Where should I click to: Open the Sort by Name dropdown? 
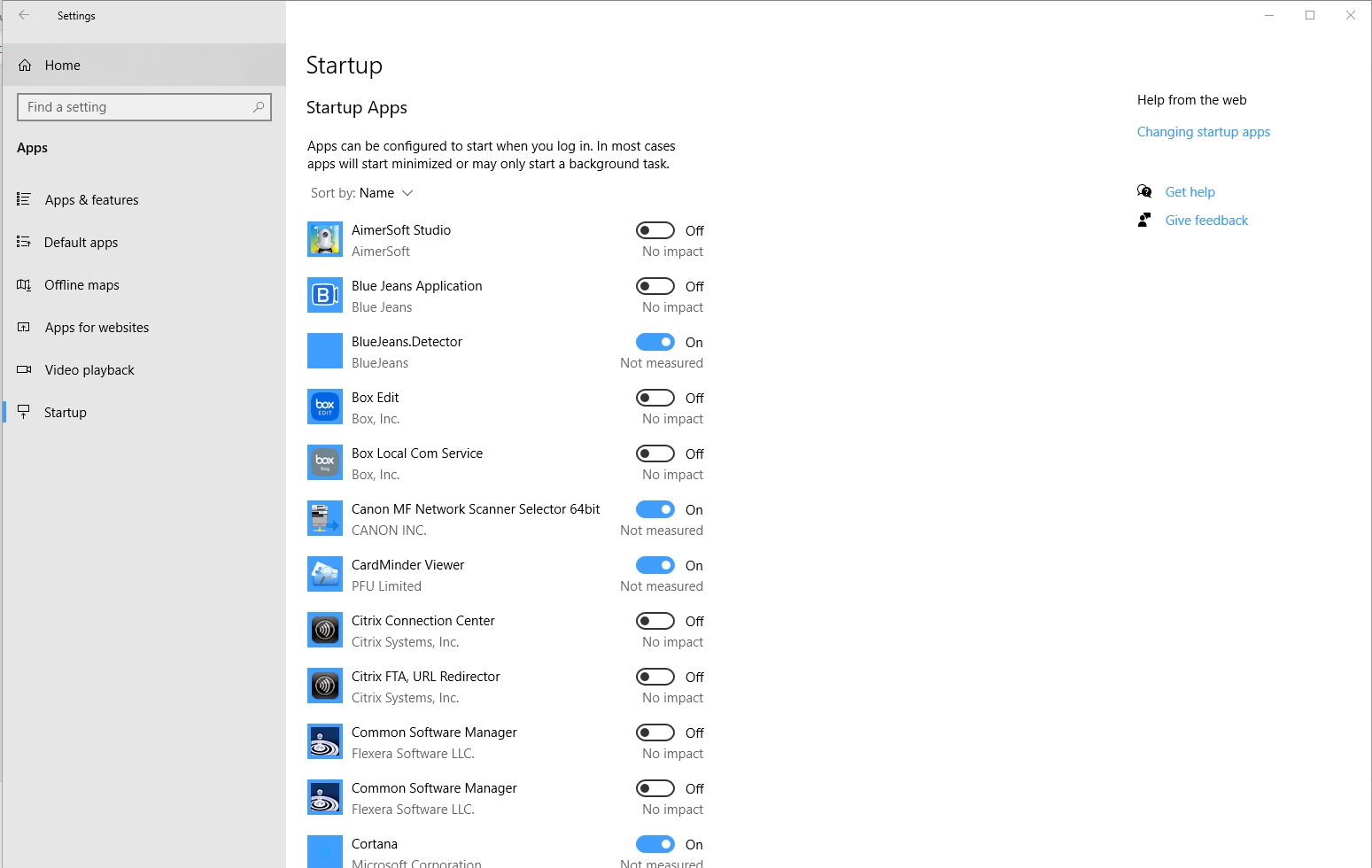[x=362, y=193]
